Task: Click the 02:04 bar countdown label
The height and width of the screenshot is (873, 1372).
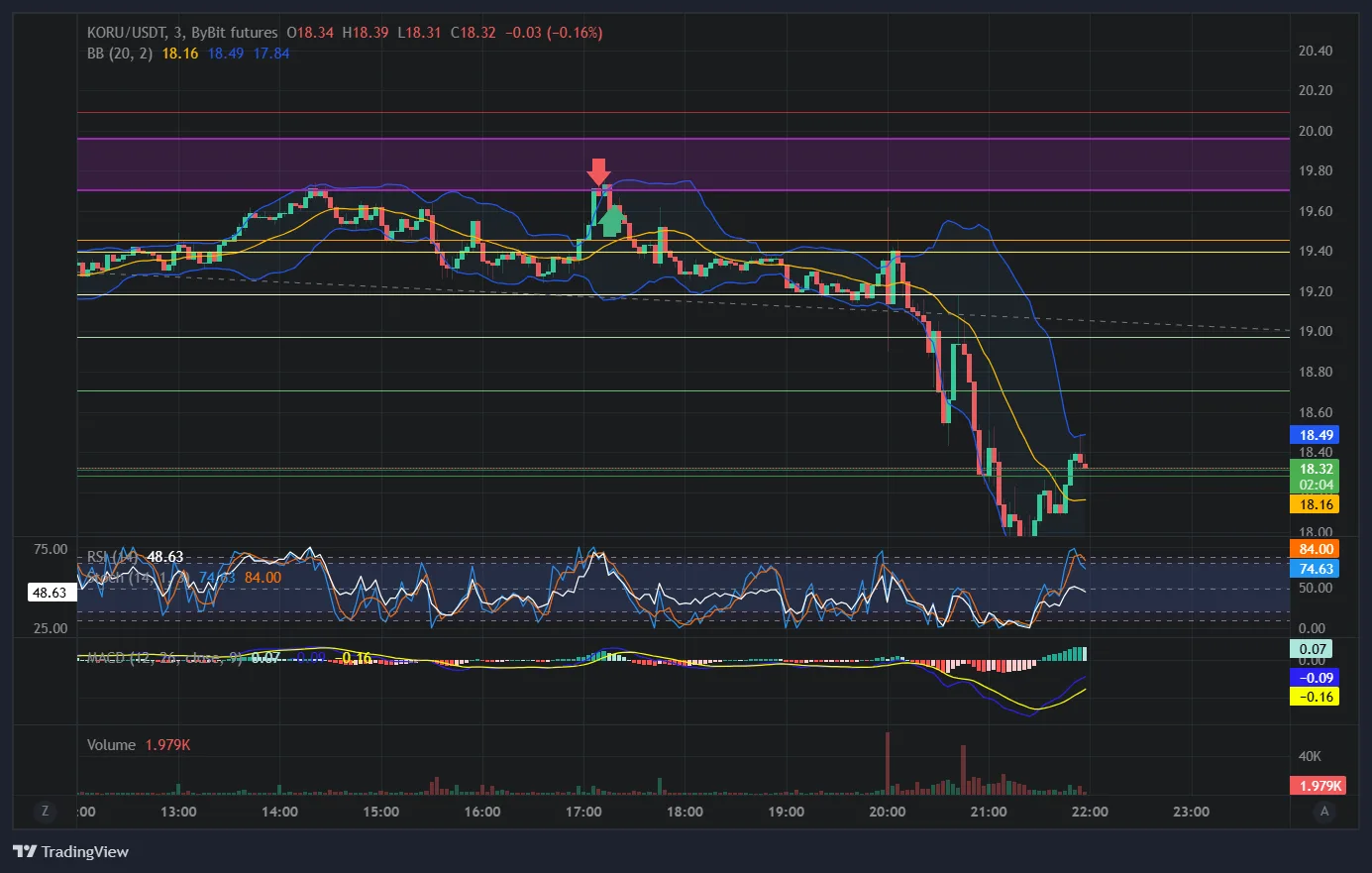Action: tap(1316, 485)
